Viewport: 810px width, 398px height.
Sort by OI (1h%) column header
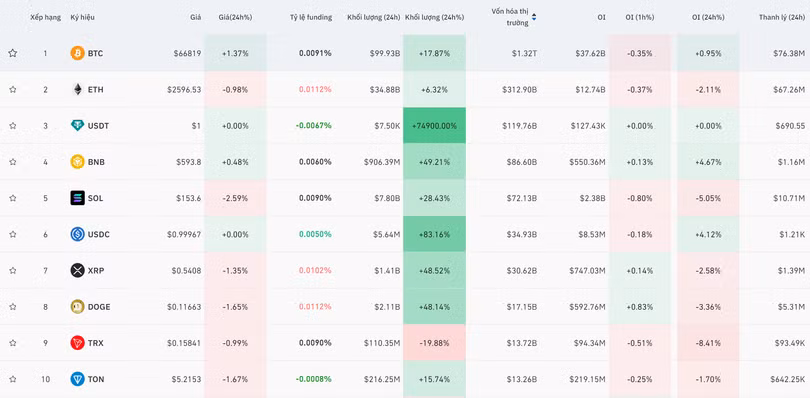(640, 17)
